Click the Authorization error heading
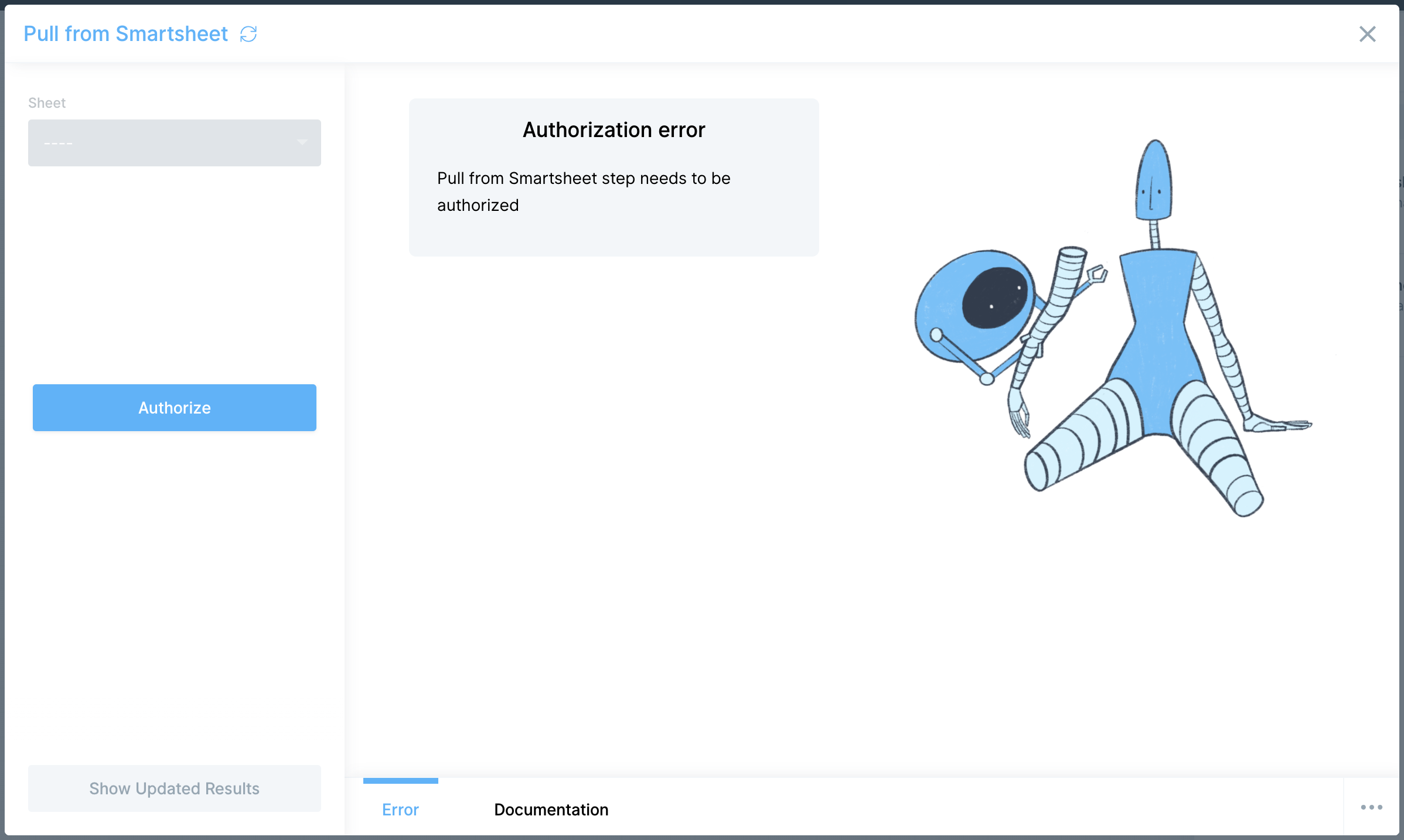The height and width of the screenshot is (840, 1404). click(614, 129)
